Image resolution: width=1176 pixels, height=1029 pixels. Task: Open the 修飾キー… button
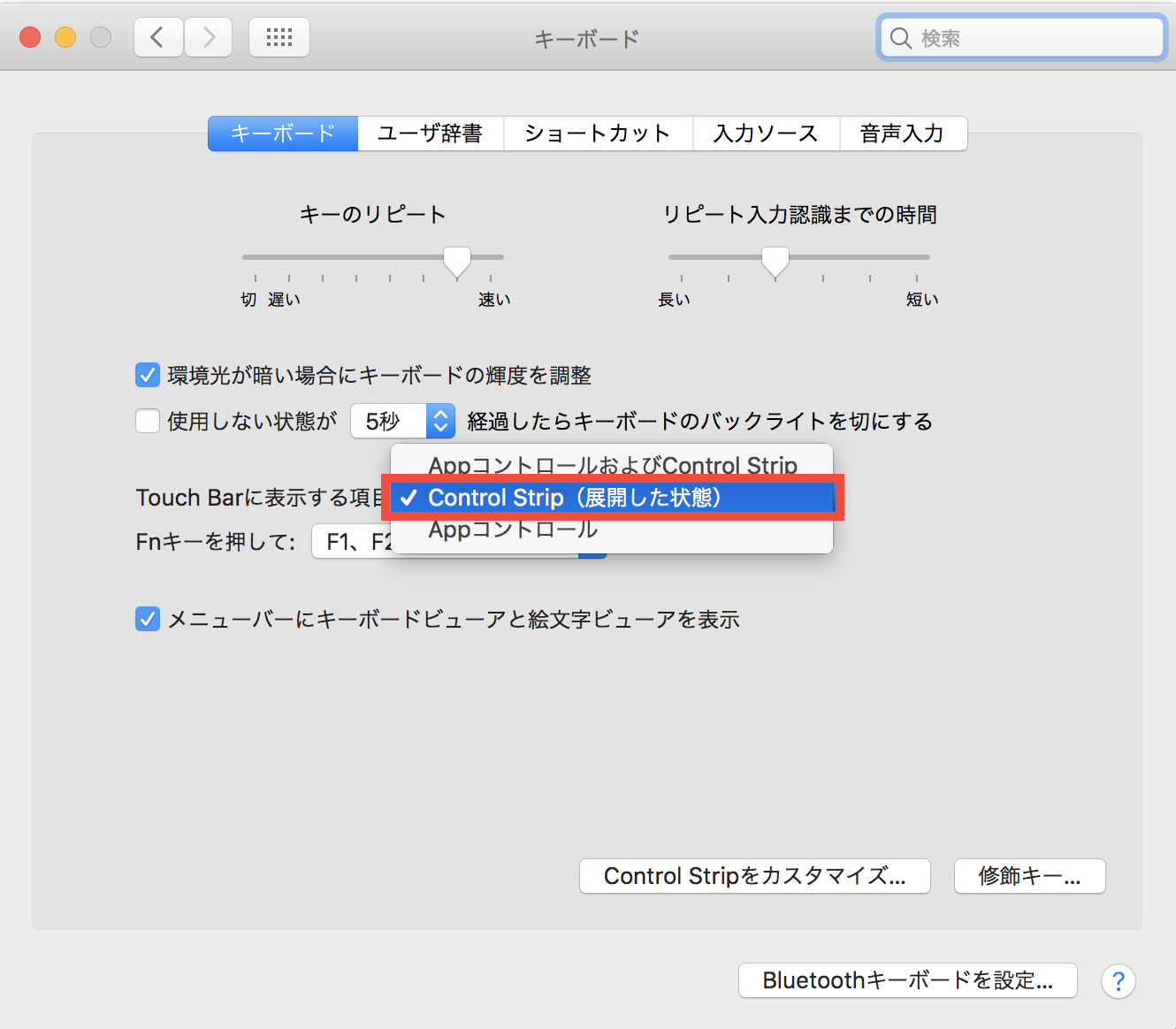click(x=1030, y=876)
